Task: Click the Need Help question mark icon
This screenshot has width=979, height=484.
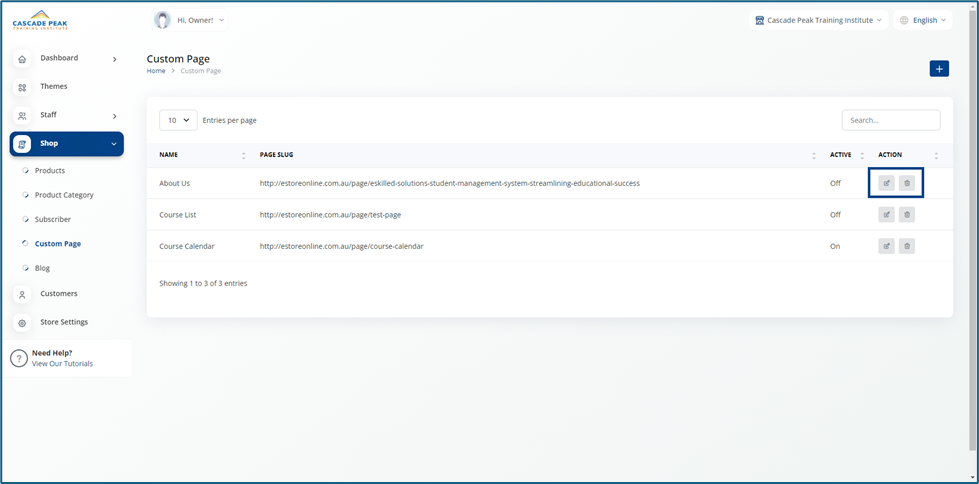Action: point(19,358)
